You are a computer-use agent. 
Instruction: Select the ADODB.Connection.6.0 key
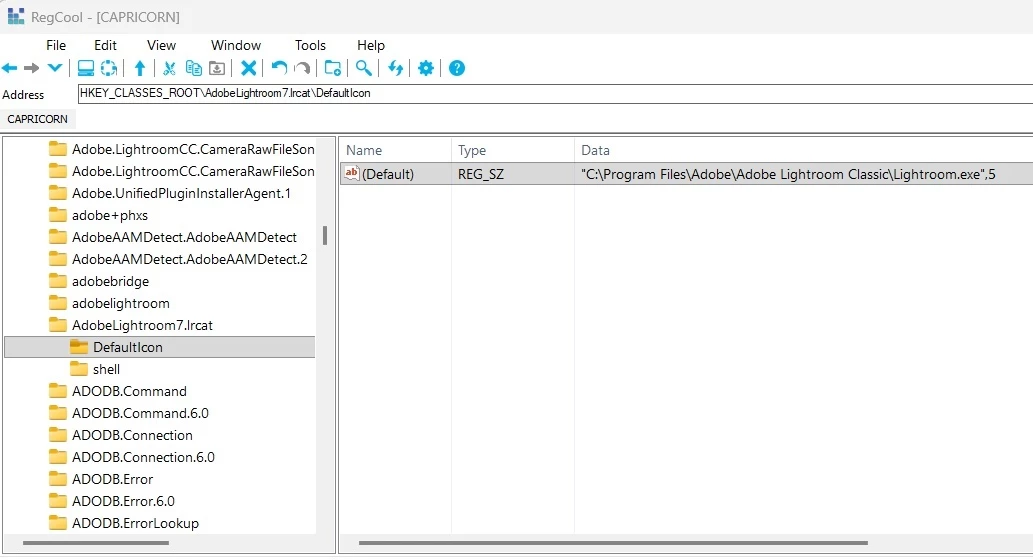pos(144,457)
